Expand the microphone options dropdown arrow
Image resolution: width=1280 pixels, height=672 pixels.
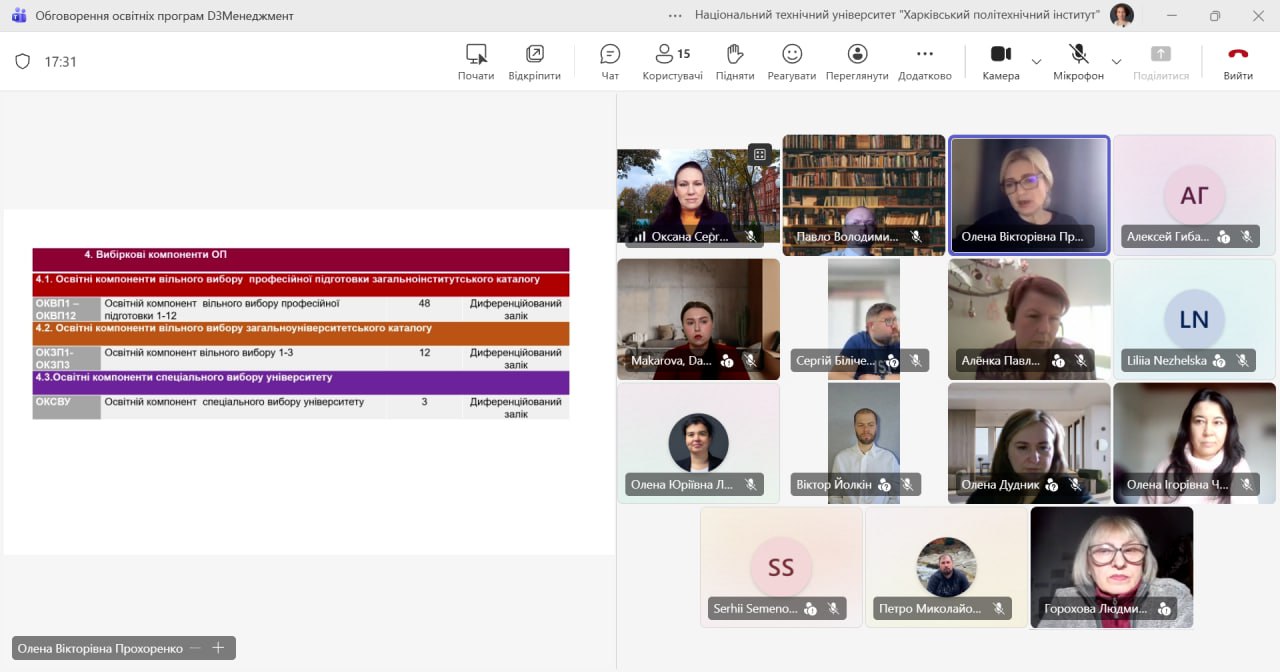1116,61
